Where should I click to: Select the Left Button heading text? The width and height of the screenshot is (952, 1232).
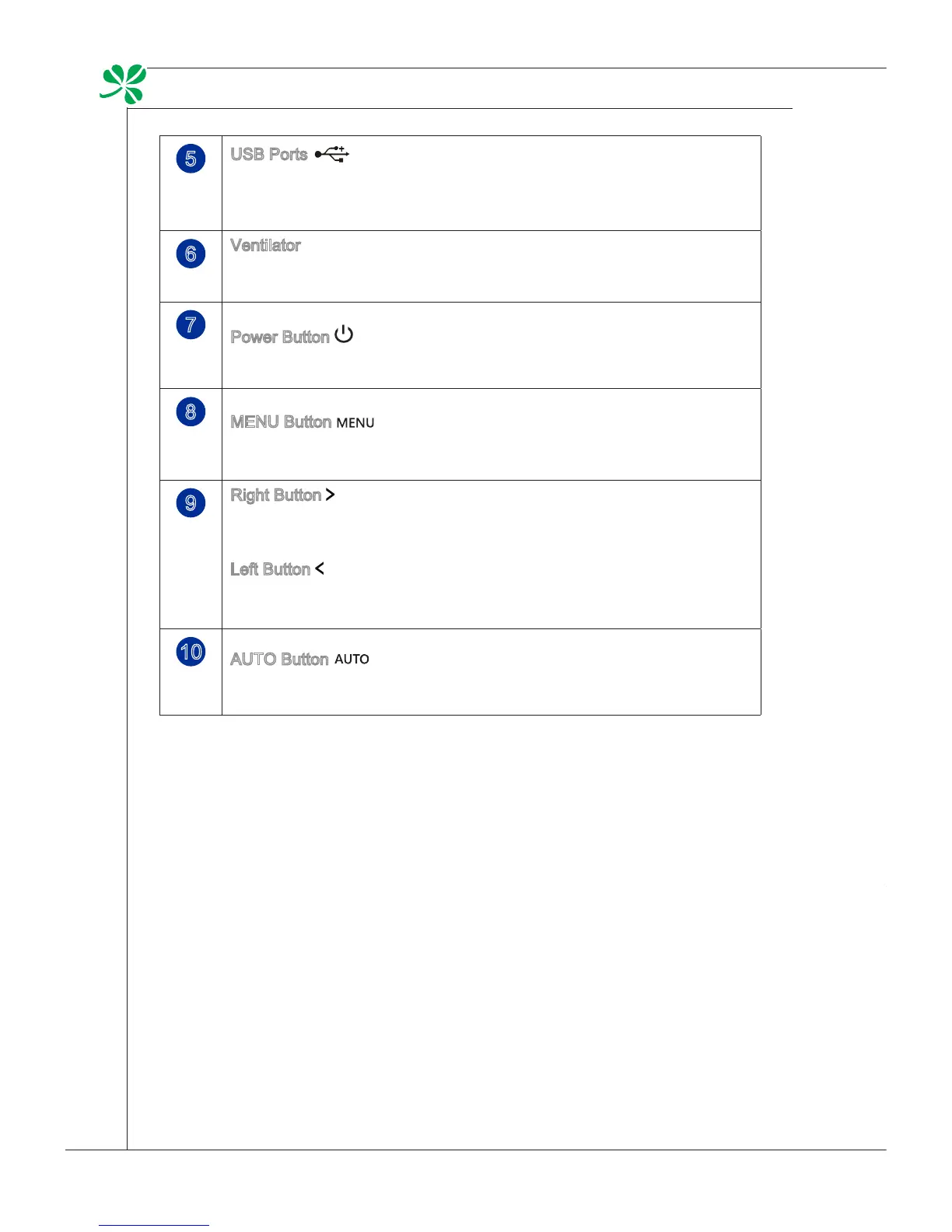click(271, 569)
